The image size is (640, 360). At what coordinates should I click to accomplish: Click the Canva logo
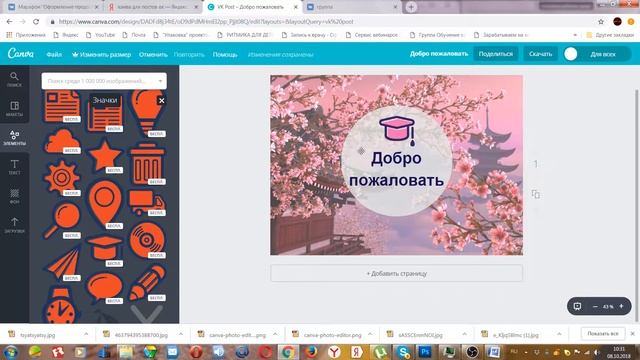[21, 53]
